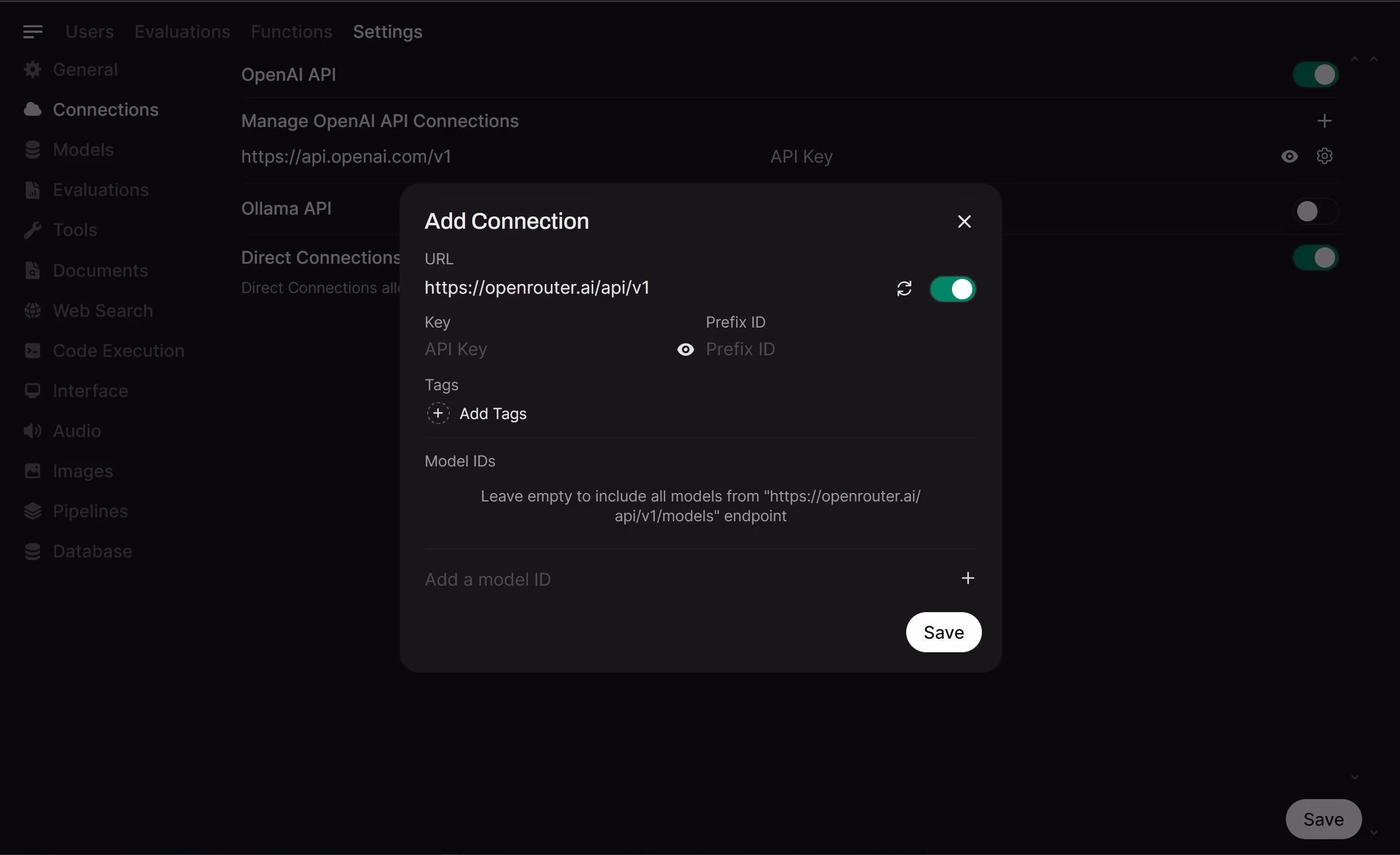The width and height of the screenshot is (1400, 855).
Task: Click the plus icon next to Add a model ID
Action: point(968,578)
